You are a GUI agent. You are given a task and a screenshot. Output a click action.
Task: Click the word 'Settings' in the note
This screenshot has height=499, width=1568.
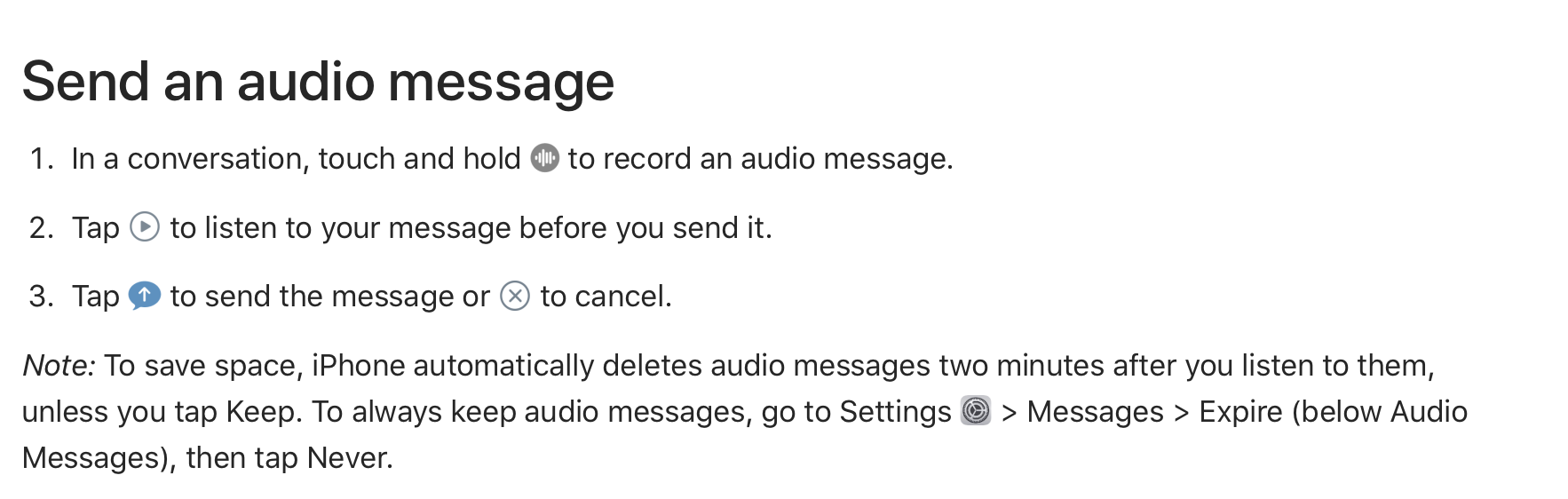point(895,412)
